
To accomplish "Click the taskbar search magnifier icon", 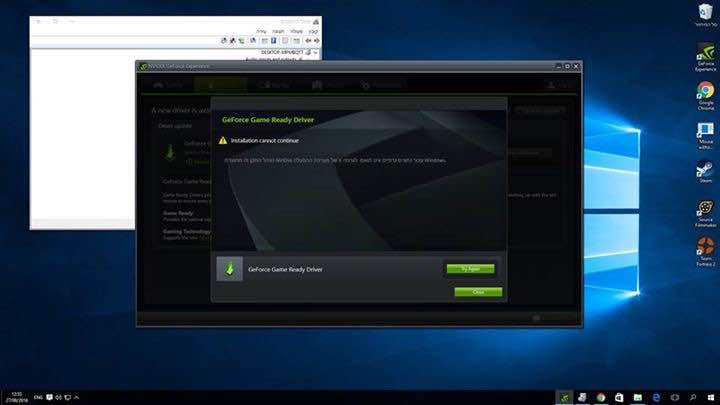I will pos(692,397).
